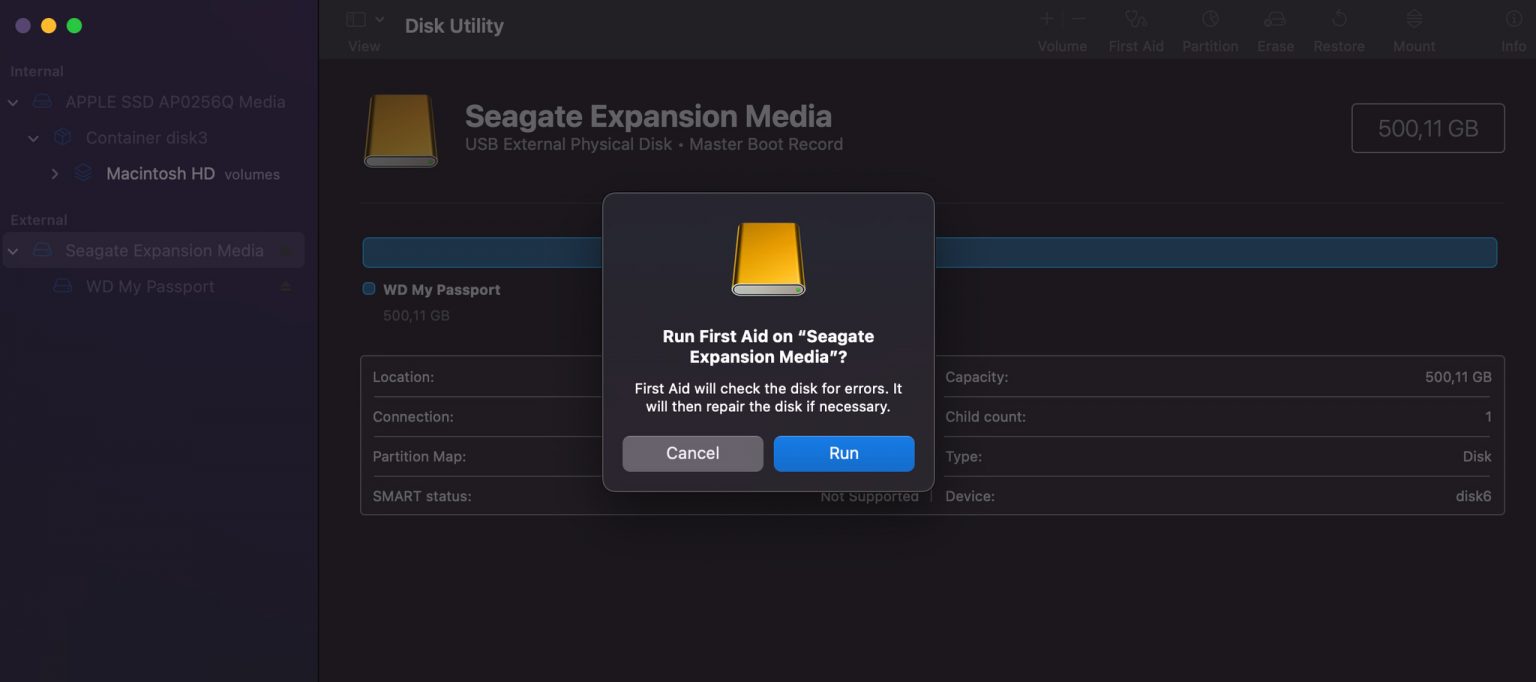Open the Partition tool in the toolbar
The height and width of the screenshot is (682, 1536).
coord(1210,27)
